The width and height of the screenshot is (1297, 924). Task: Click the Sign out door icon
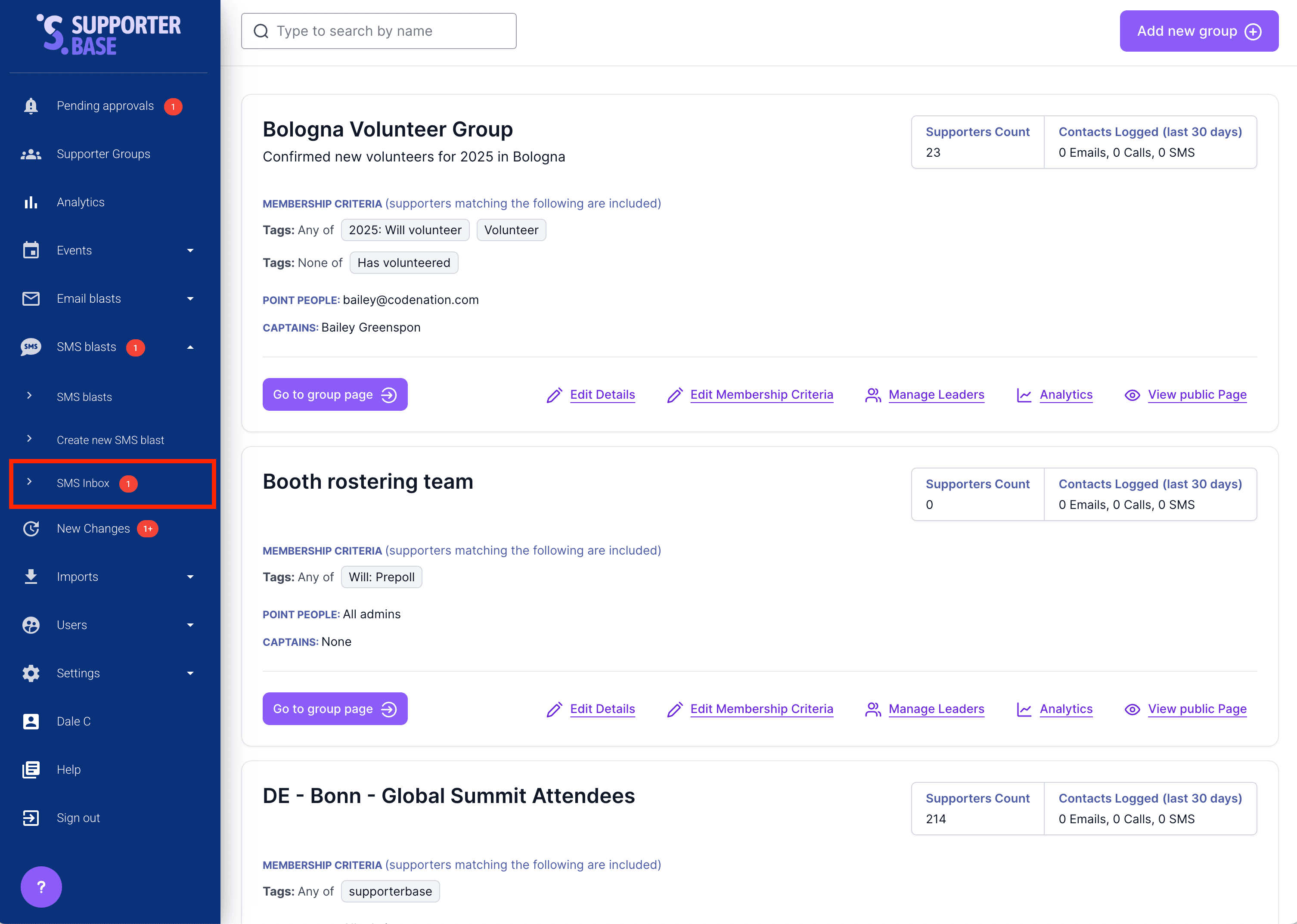(x=31, y=818)
